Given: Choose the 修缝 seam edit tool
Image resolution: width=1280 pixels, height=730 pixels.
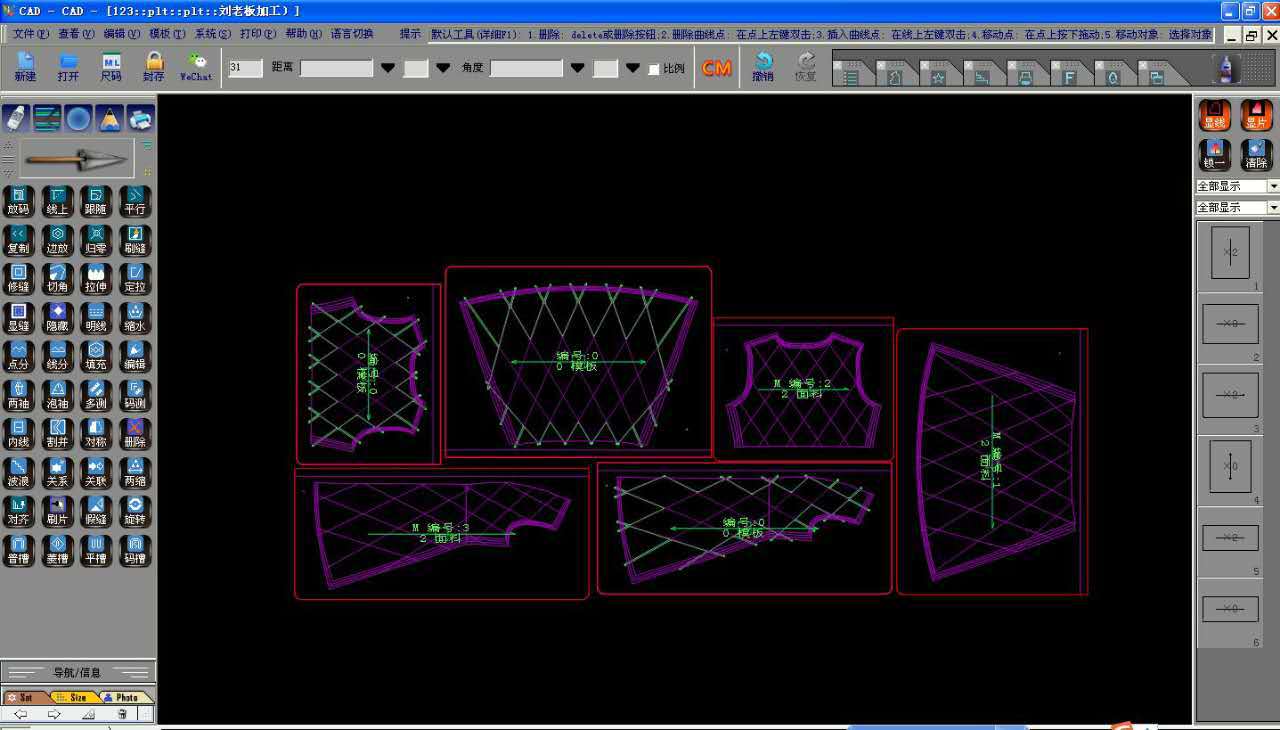Looking at the screenshot, I should (x=18, y=279).
